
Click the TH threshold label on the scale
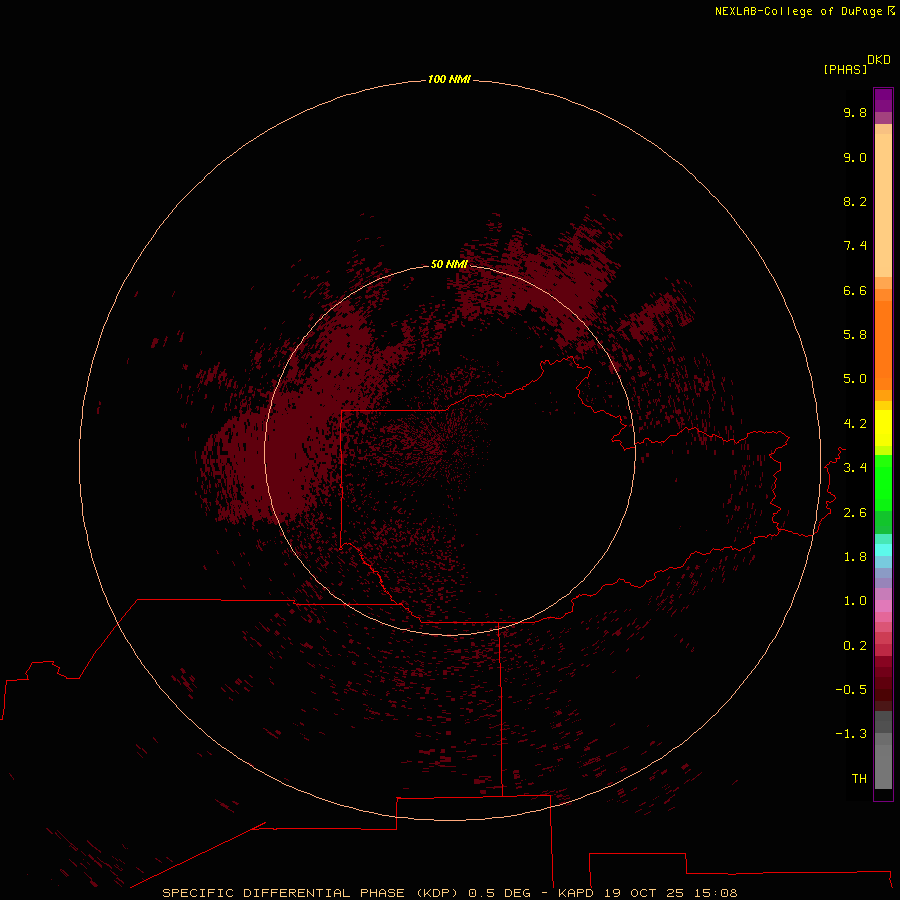tap(859, 779)
